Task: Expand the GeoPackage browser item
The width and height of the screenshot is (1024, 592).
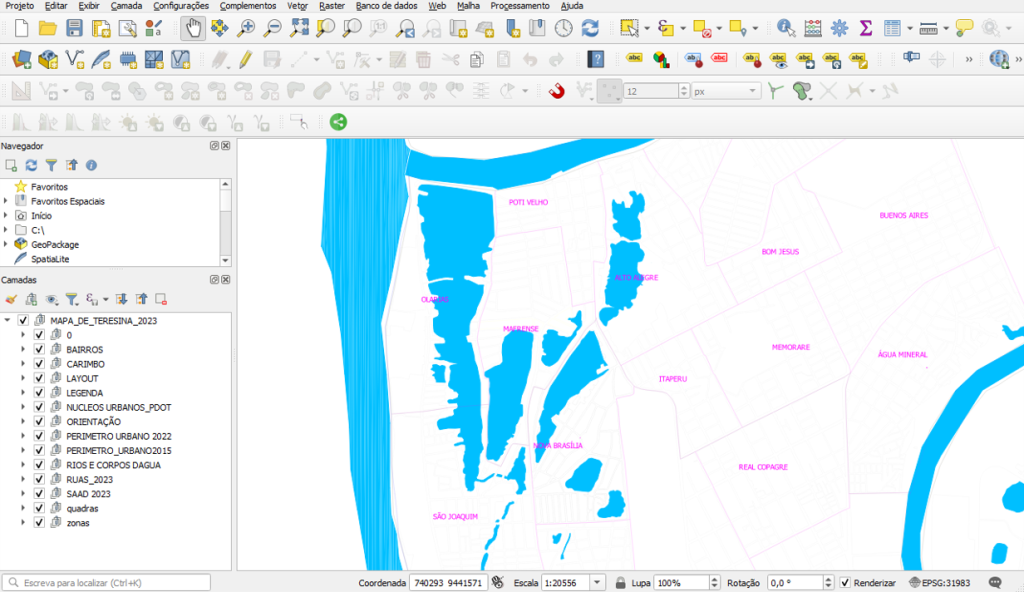Action: pos(7,244)
